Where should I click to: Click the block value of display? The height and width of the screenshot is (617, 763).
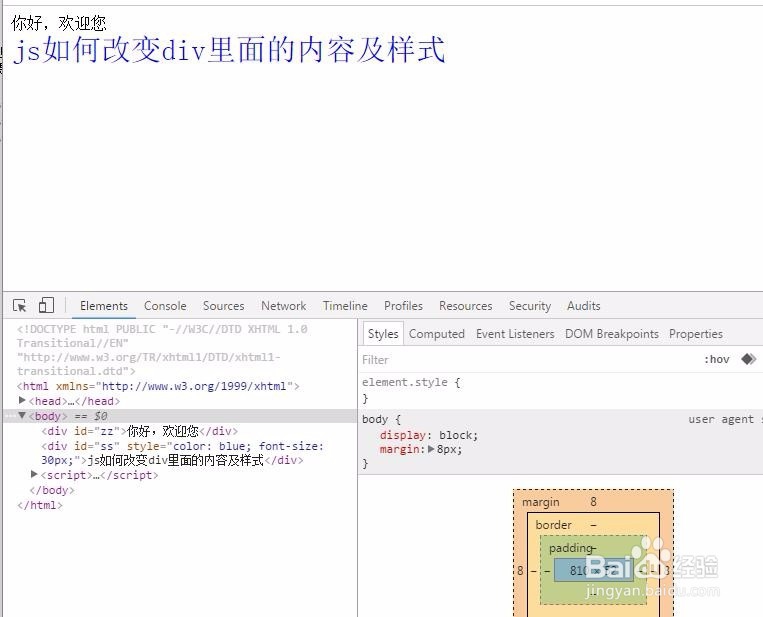456,435
